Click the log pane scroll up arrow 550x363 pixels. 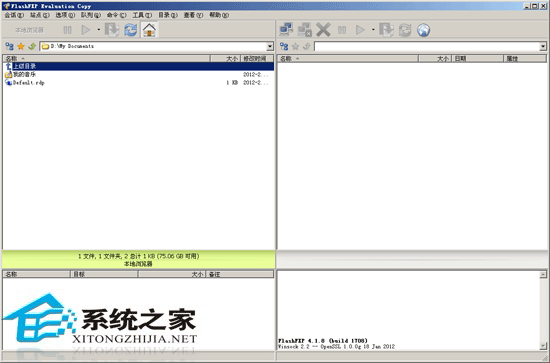[543, 274]
